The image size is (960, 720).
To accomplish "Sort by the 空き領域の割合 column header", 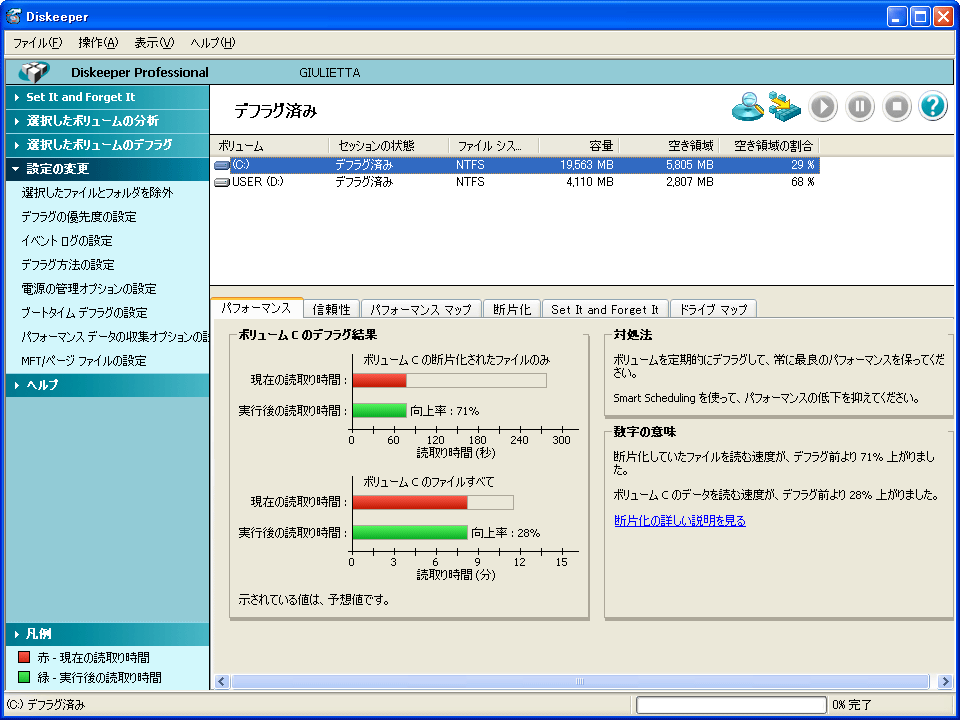I will 768,146.
